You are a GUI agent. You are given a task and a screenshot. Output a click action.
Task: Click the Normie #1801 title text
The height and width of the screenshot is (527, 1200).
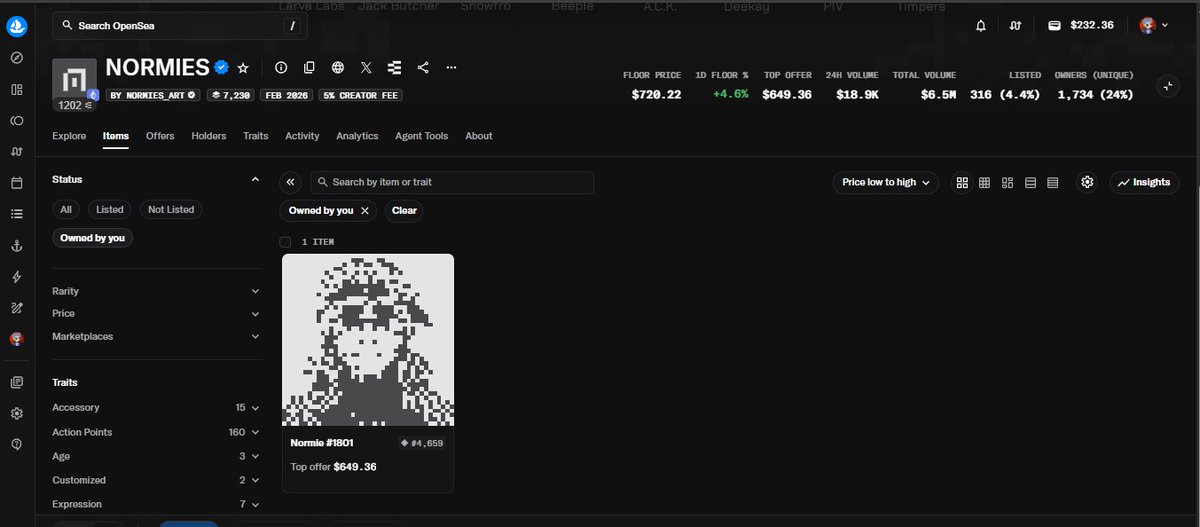322,443
